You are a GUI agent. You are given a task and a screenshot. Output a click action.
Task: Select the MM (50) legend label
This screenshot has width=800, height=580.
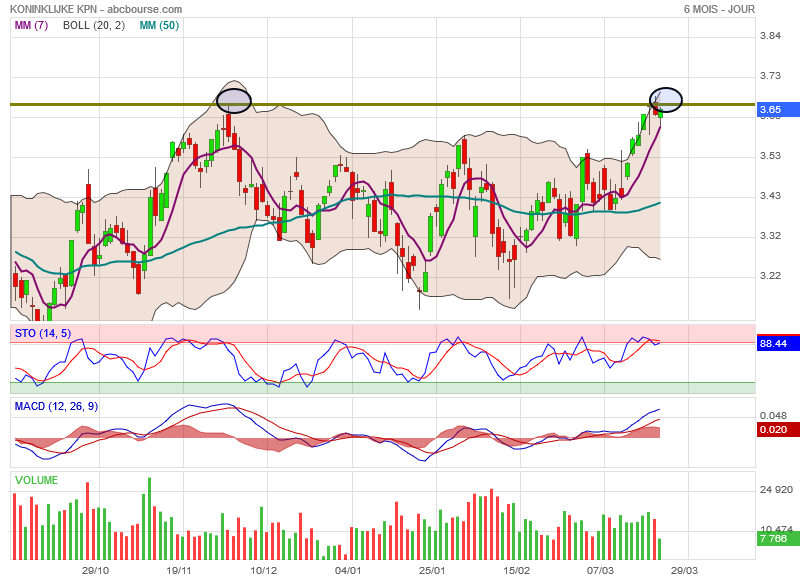pyautogui.click(x=159, y=25)
